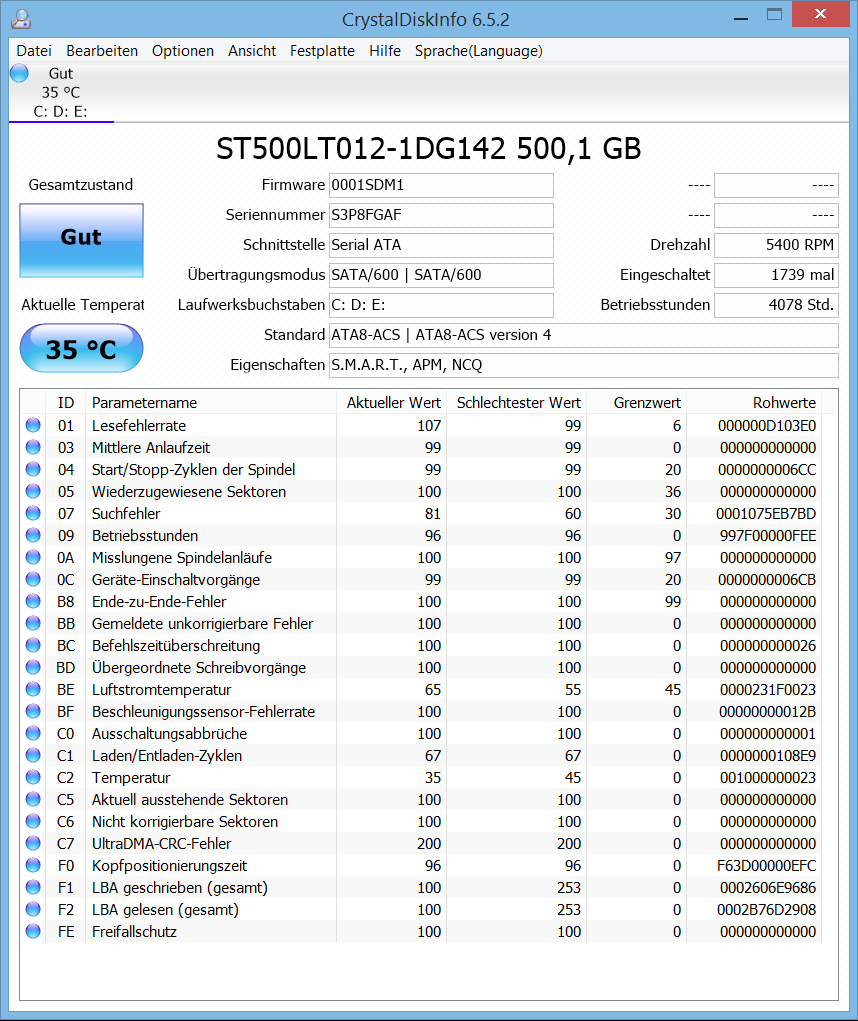Click the ID column header
The width and height of the screenshot is (858, 1021).
pos(66,402)
